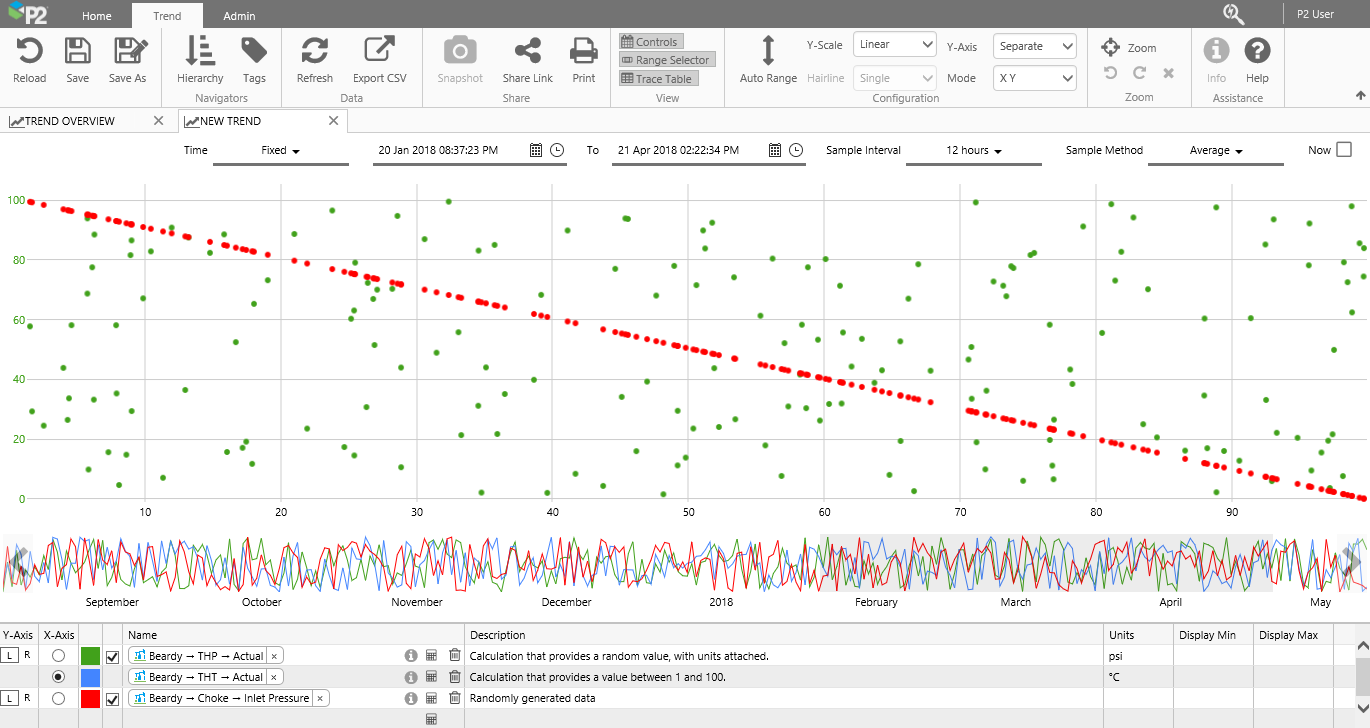Uncheck visibility of Beardy THP Actual trace
This screenshot has width=1370, height=728.
pos(112,656)
